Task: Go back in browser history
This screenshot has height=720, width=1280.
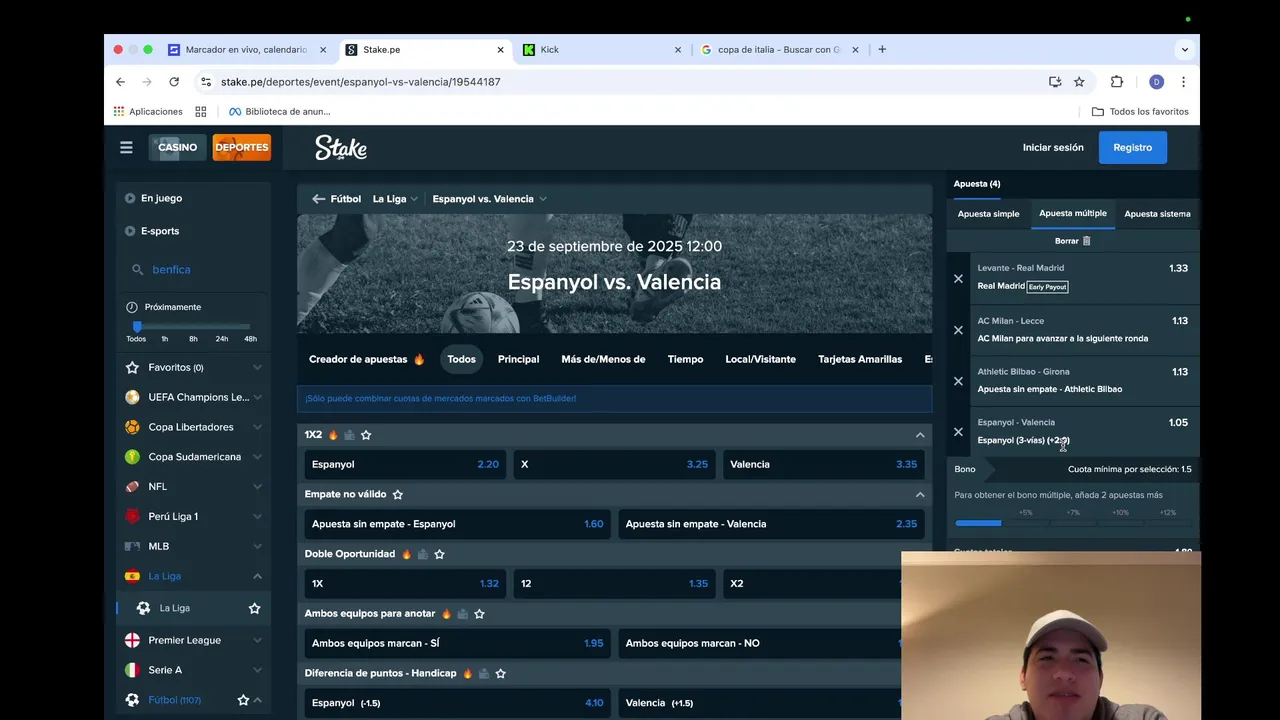Action: pyautogui.click(x=120, y=82)
